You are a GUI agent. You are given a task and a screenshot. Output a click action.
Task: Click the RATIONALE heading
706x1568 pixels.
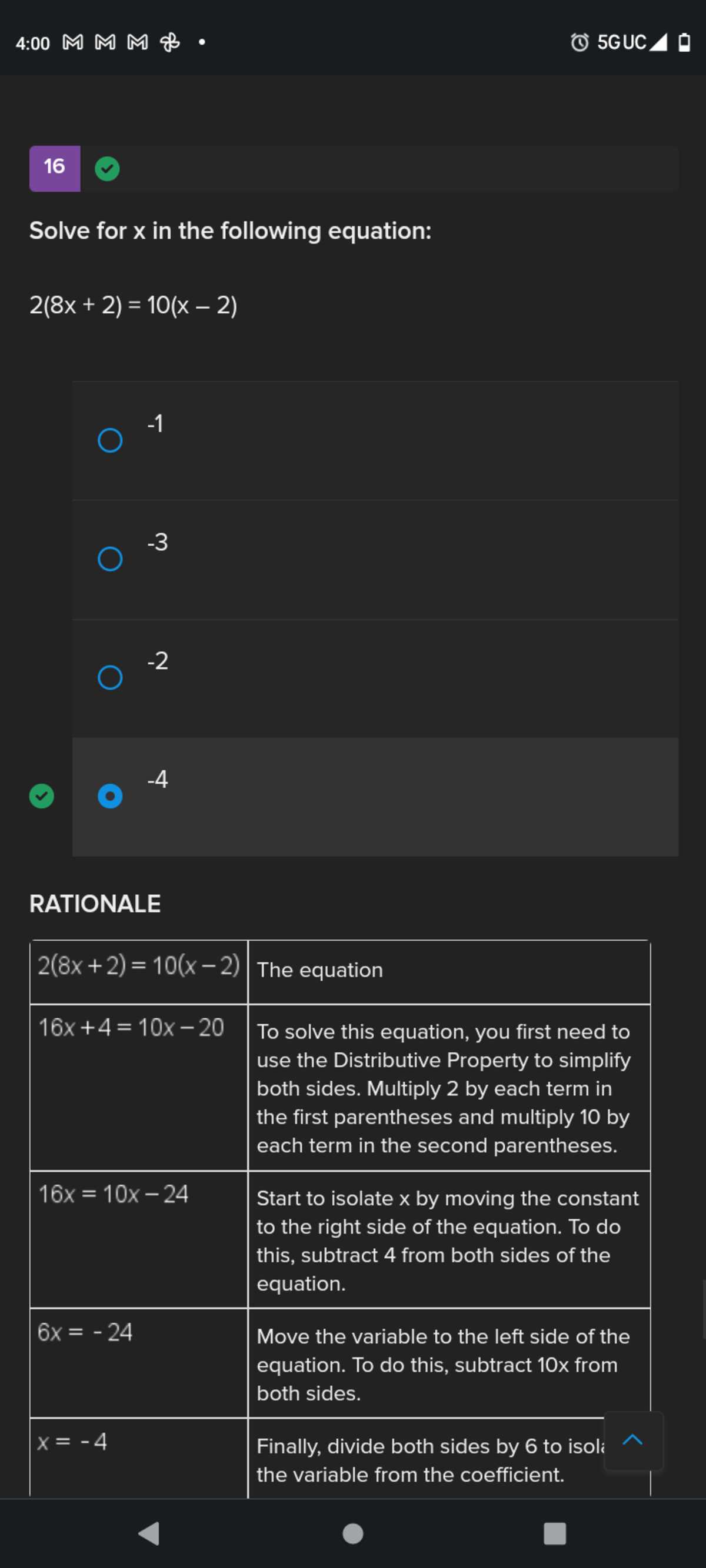[95, 904]
